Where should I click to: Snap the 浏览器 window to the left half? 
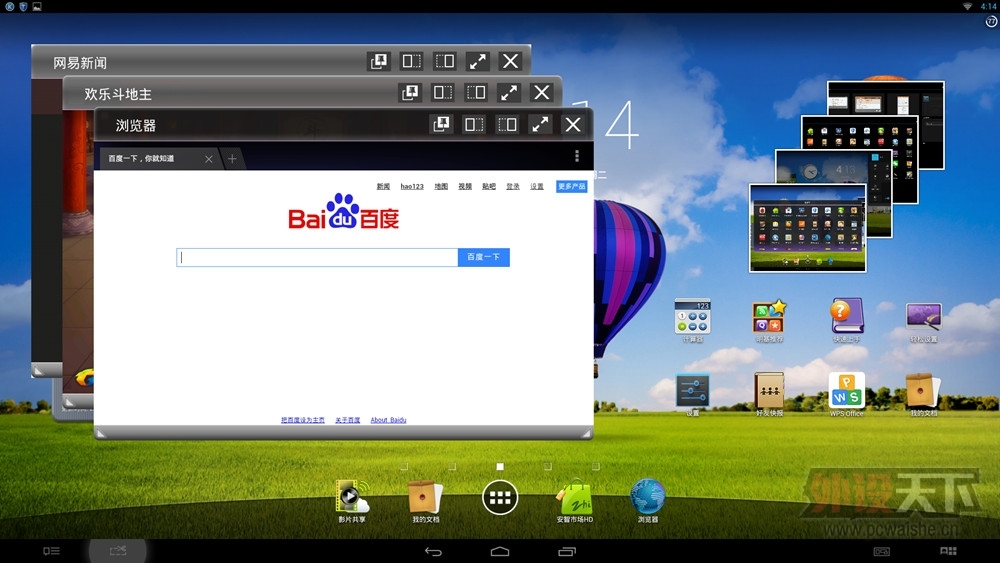(x=474, y=124)
